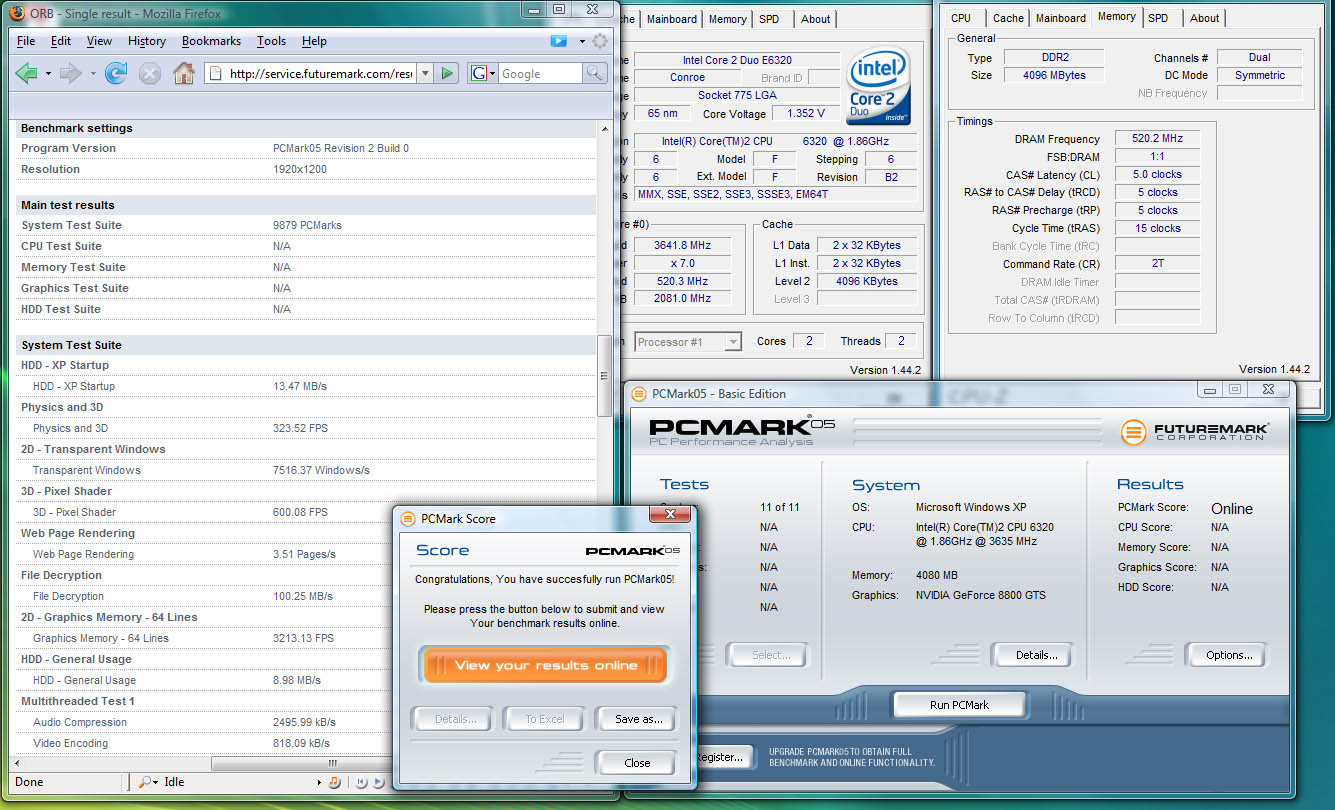Click the CAS# Latency value 5.0 clocks
This screenshot has width=1335, height=810.
coord(1159,174)
